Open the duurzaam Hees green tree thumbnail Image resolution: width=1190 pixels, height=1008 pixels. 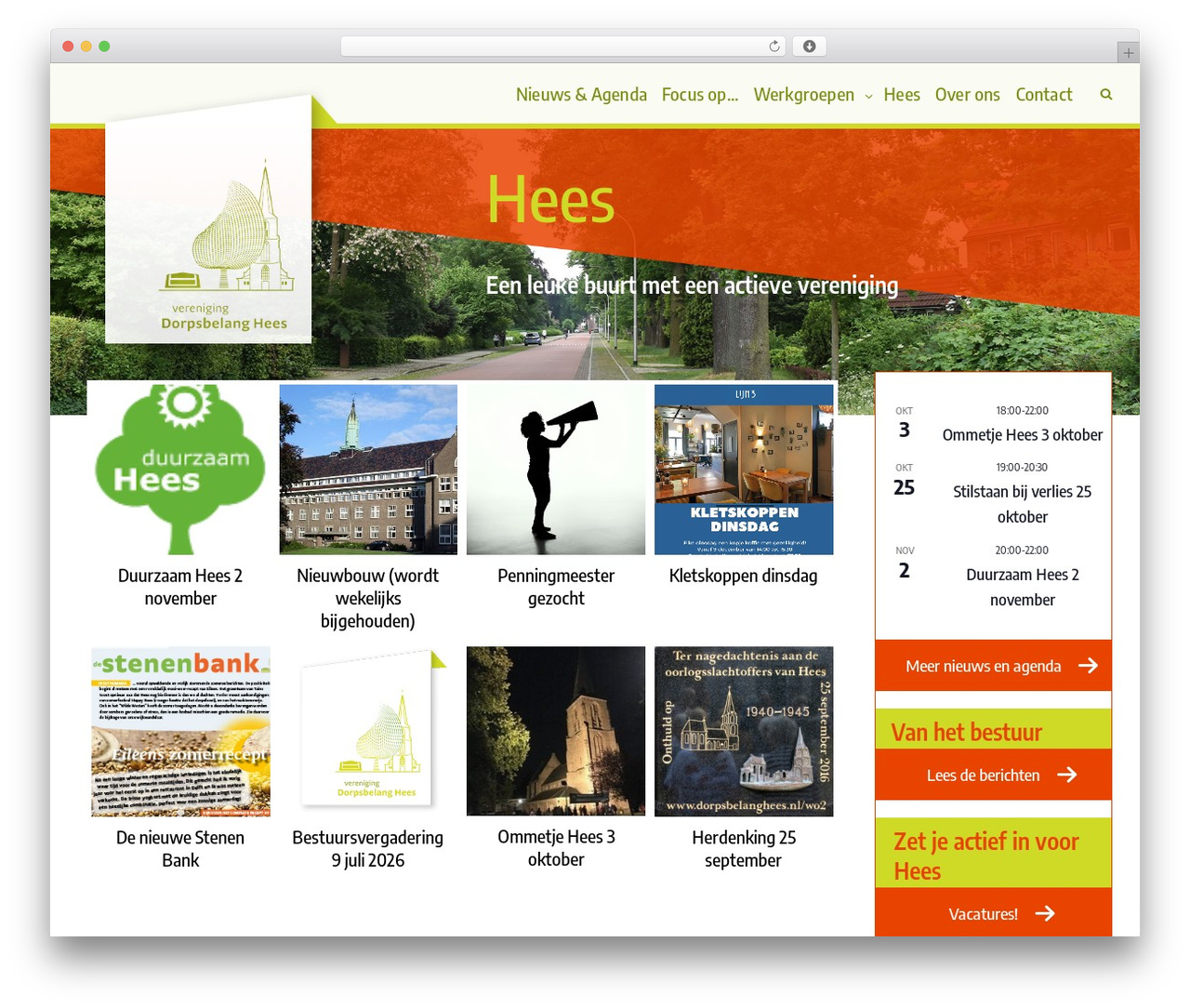[180, 470]
